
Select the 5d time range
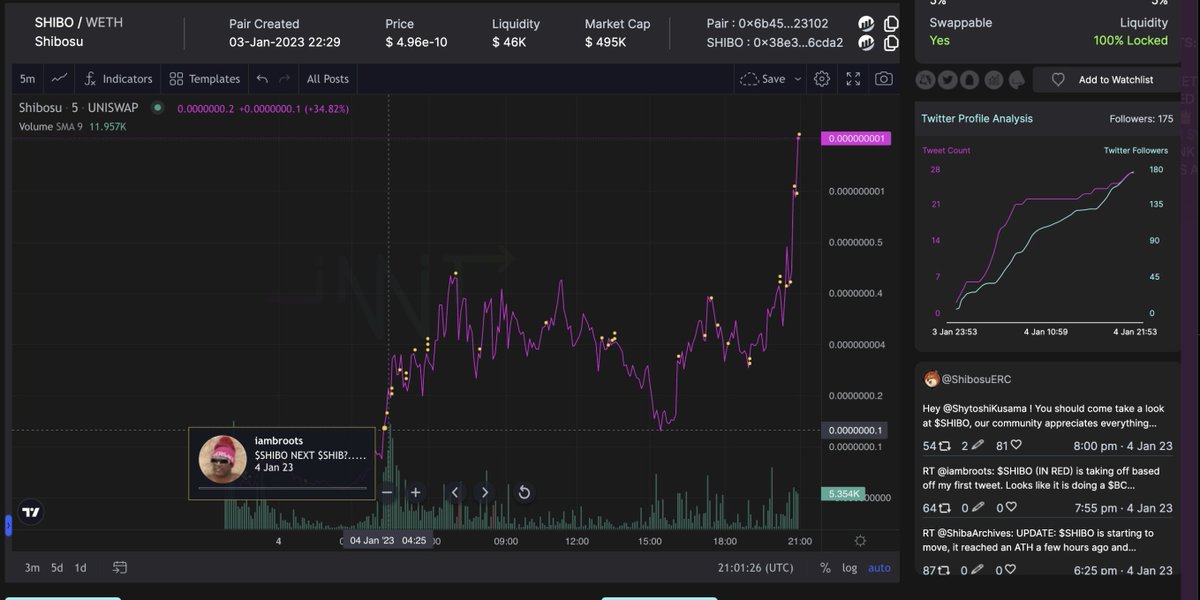[x=57, y=568]
